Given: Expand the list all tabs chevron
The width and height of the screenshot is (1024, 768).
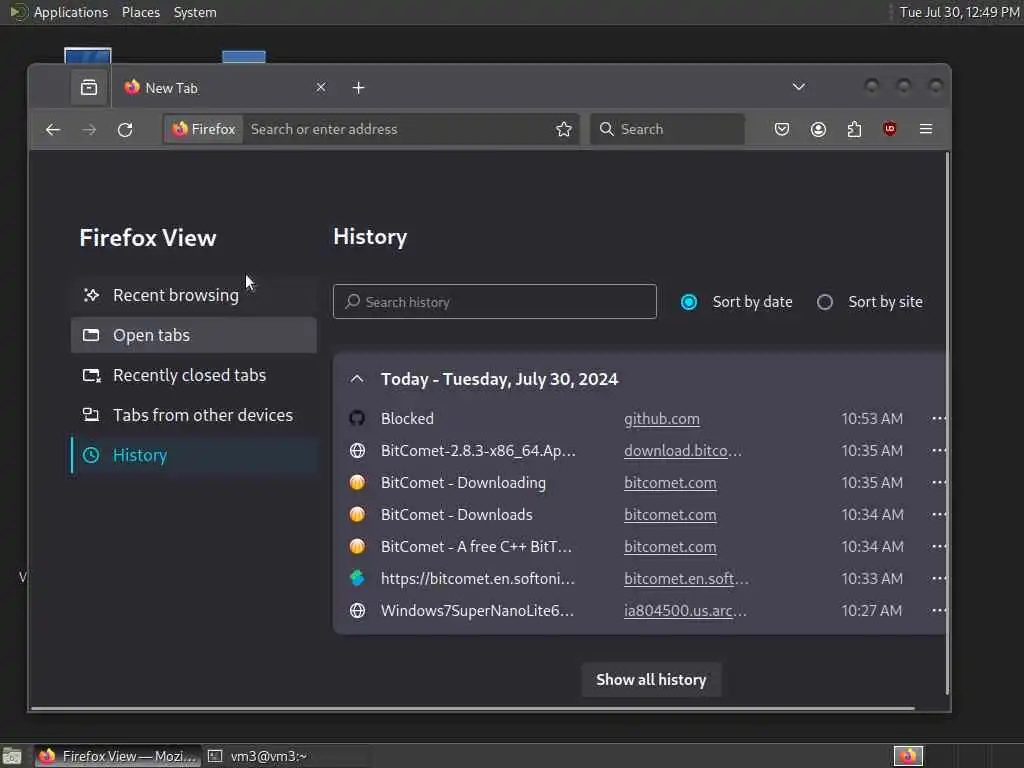Looking at the screenshot, I should (x=799, y=87).
